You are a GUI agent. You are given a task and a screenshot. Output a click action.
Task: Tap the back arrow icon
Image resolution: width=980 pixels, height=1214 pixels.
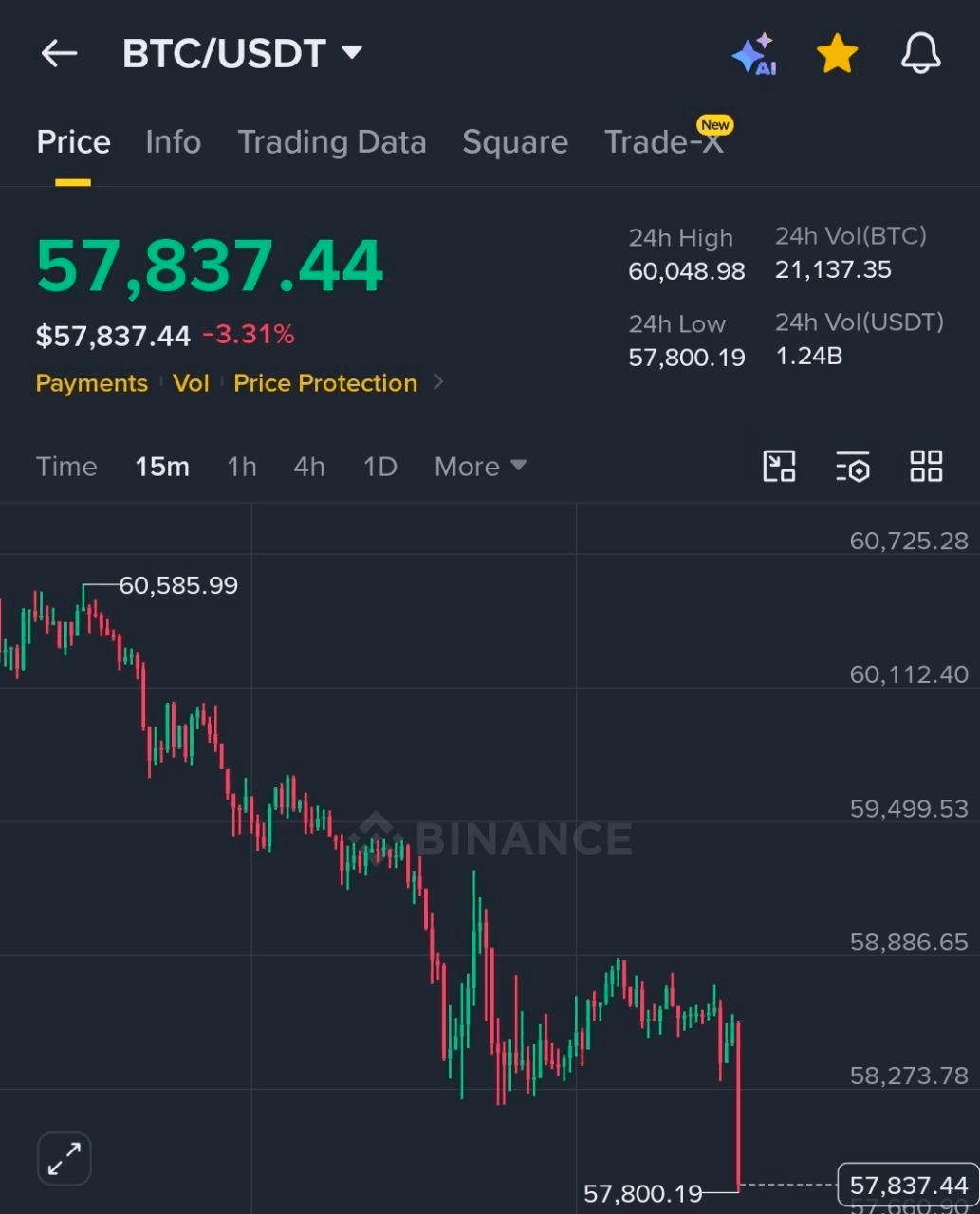(x=59, y=54)
